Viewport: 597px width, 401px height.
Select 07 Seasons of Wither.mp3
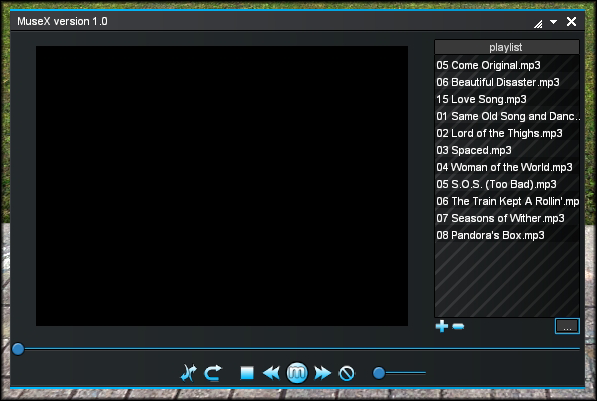(507, 218)
